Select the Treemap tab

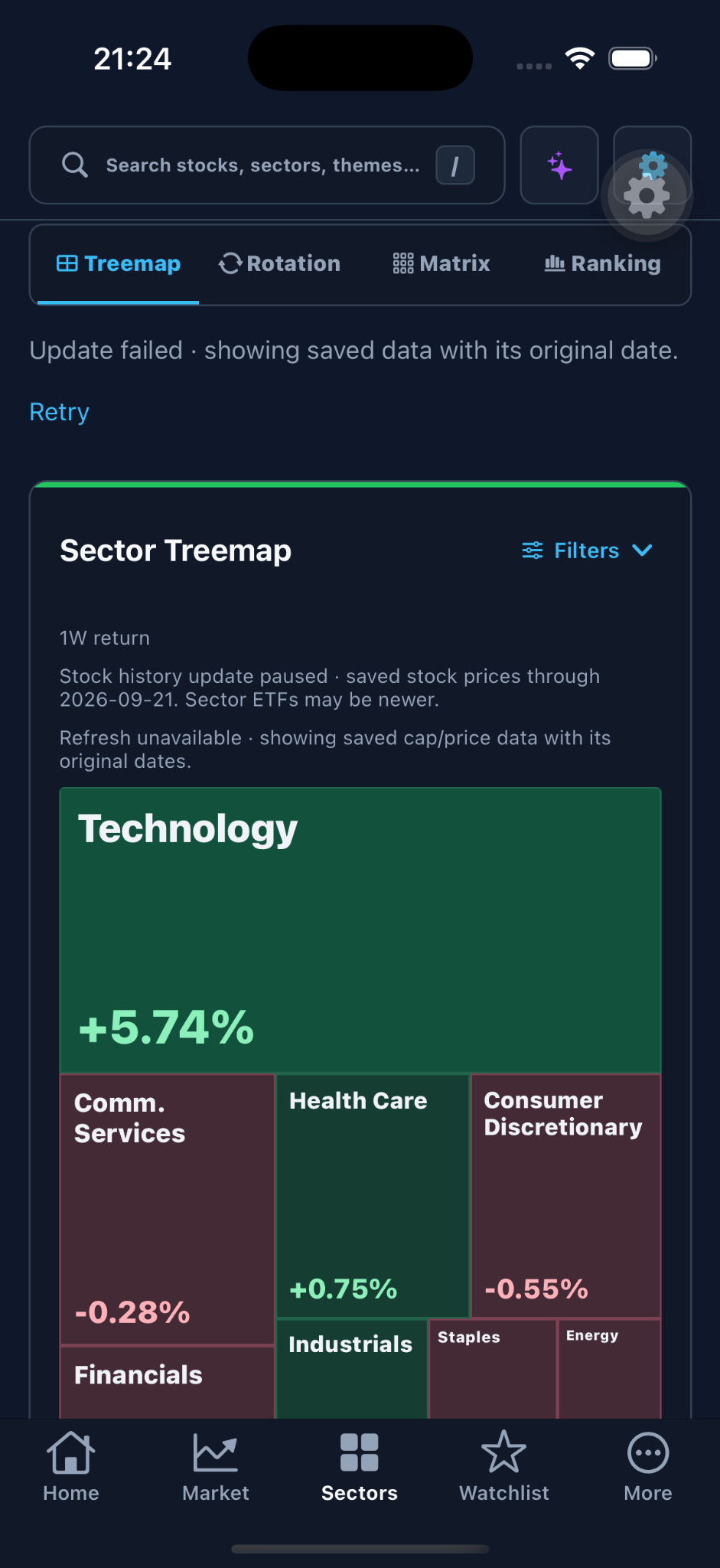click(x=119, y=263)
